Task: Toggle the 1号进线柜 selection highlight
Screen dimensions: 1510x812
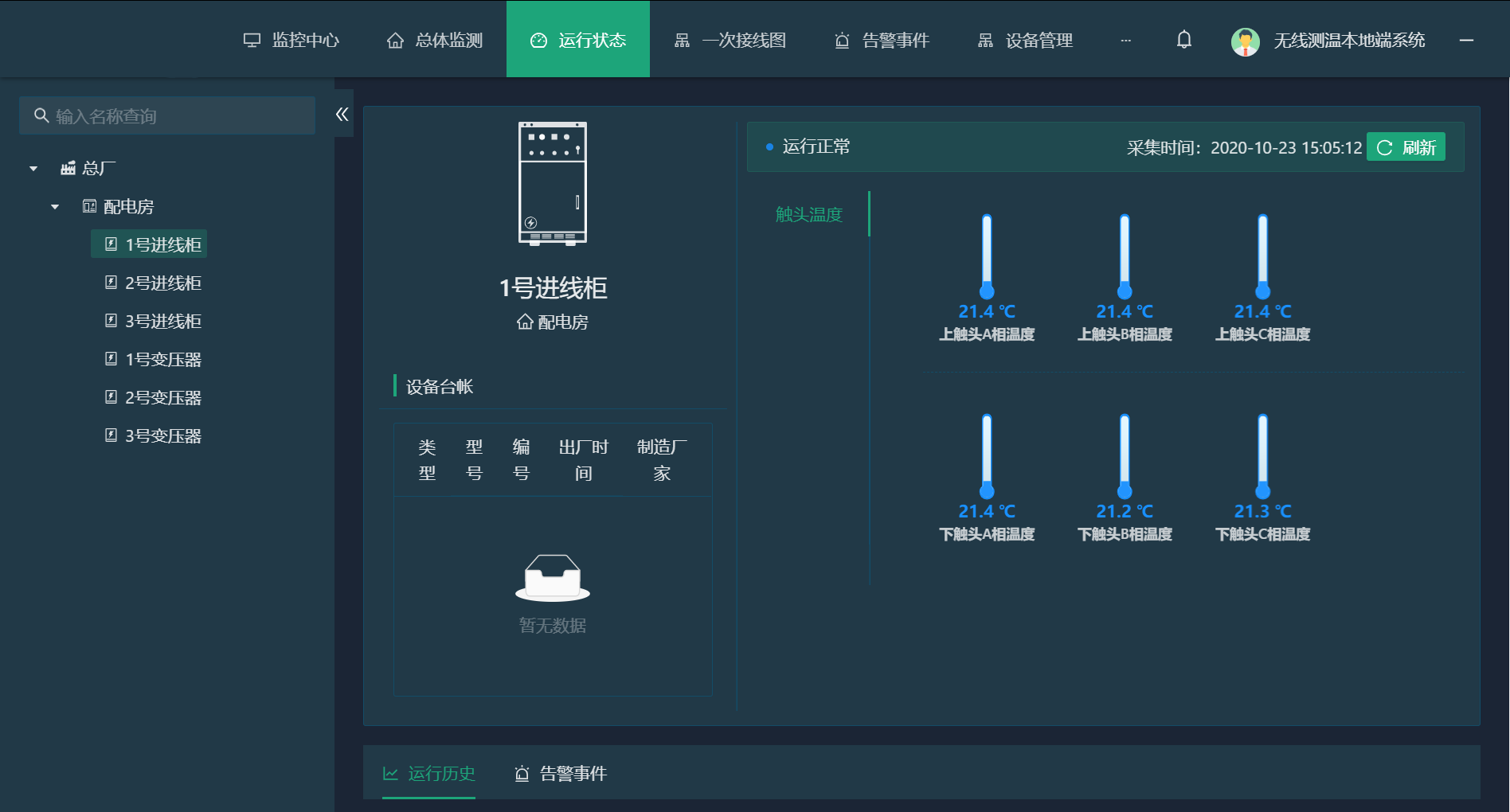Action: [x=159, y=244]
